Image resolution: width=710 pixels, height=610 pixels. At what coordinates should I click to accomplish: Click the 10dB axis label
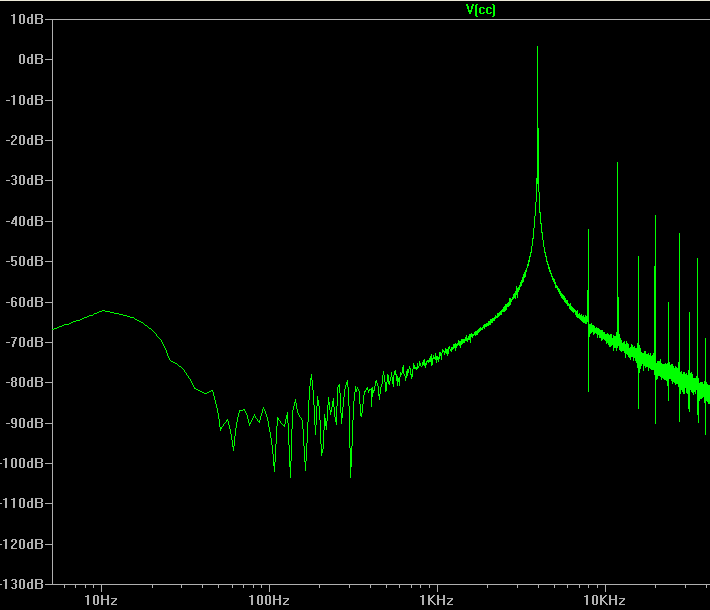27,19
